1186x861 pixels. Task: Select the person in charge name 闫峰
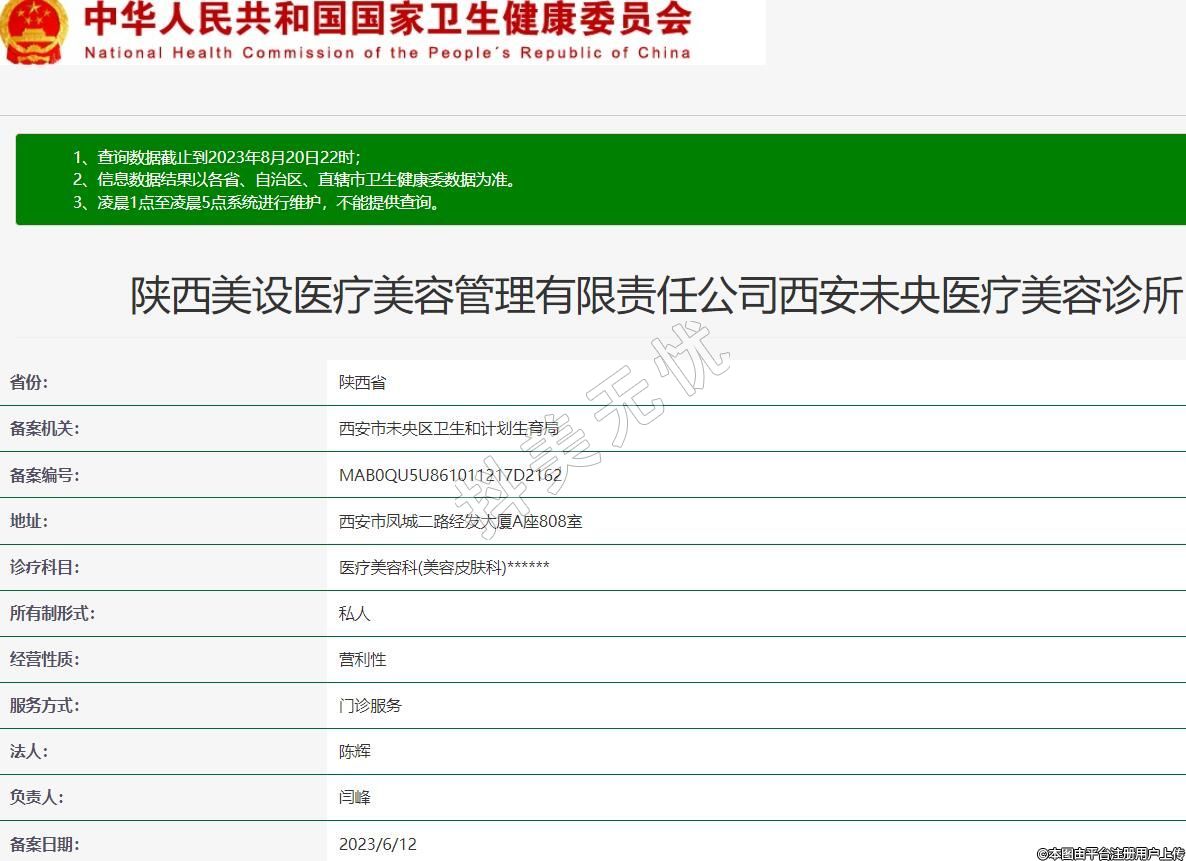[x=355, y=798]
